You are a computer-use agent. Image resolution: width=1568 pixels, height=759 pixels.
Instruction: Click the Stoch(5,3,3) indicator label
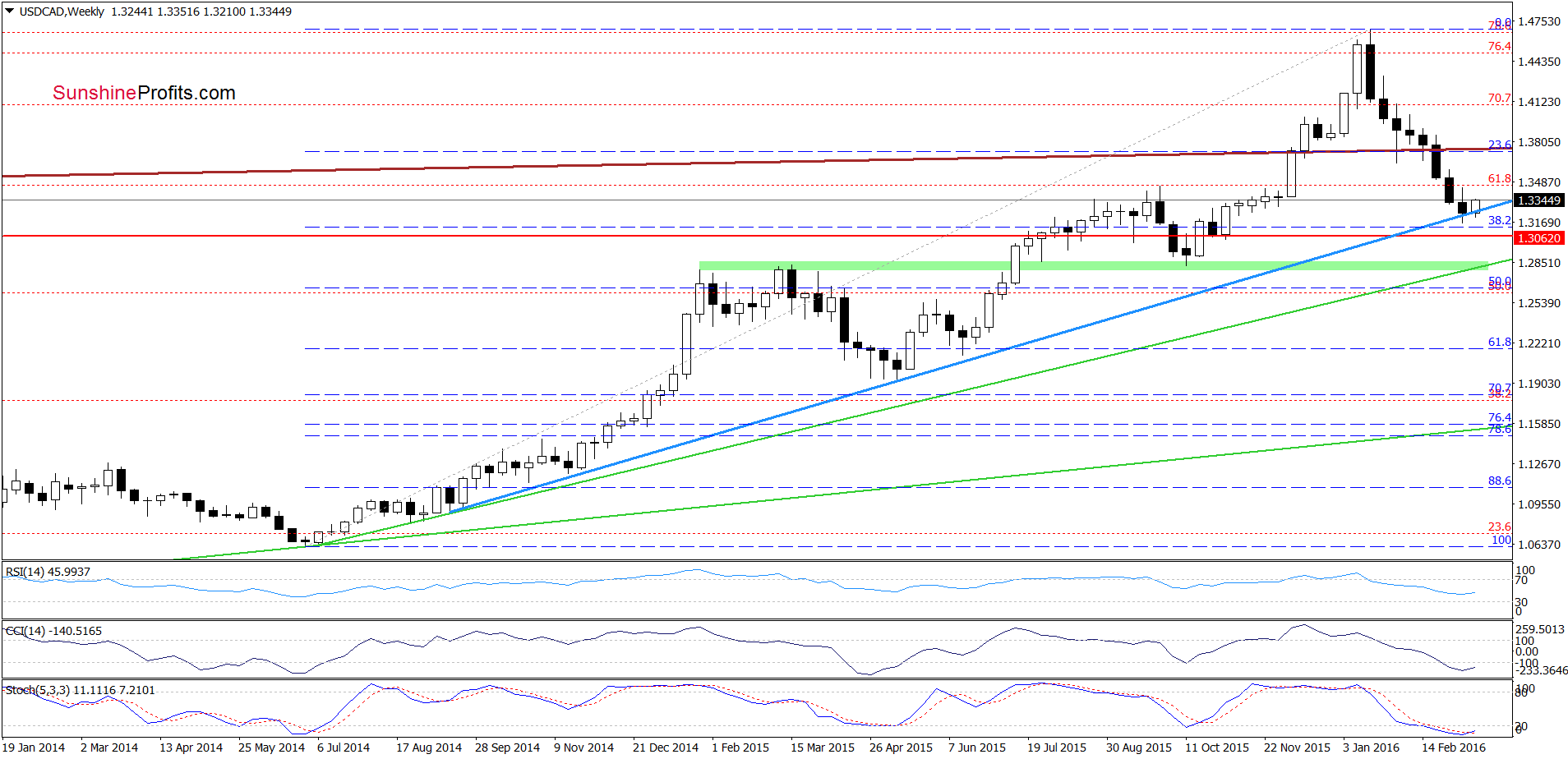(x=80, y=690)
